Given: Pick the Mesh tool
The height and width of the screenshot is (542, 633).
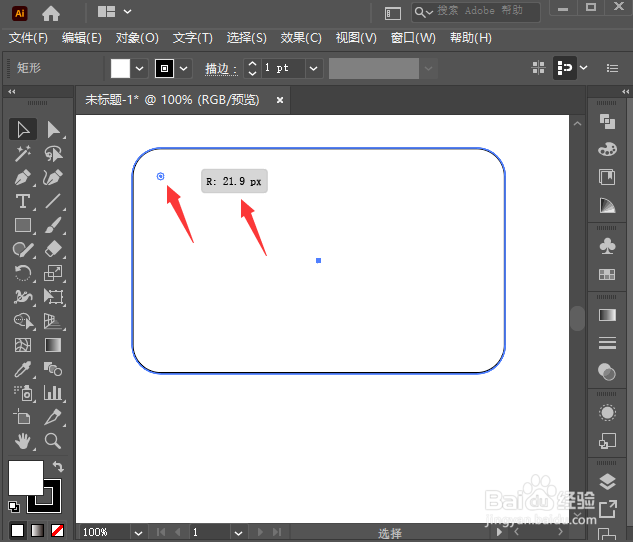Looking at the screenshot, I should click(23, 345).
